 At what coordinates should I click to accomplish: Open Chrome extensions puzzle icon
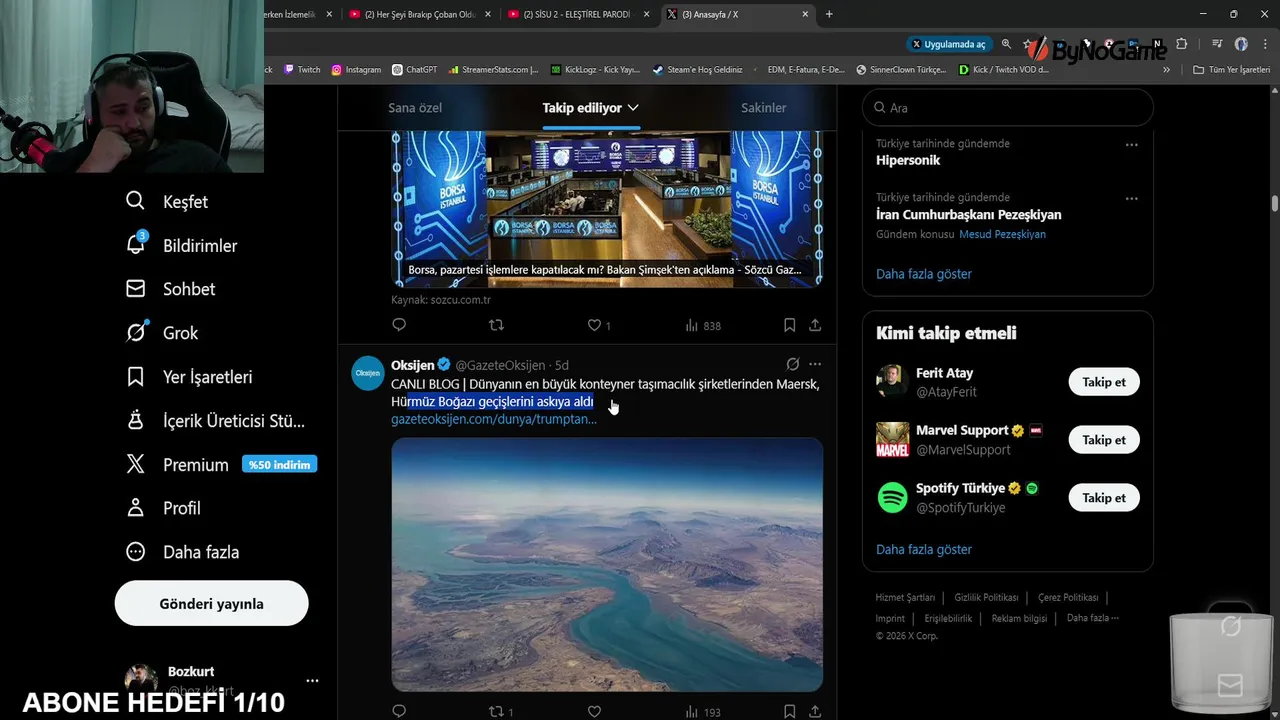tap(1181, 44)
